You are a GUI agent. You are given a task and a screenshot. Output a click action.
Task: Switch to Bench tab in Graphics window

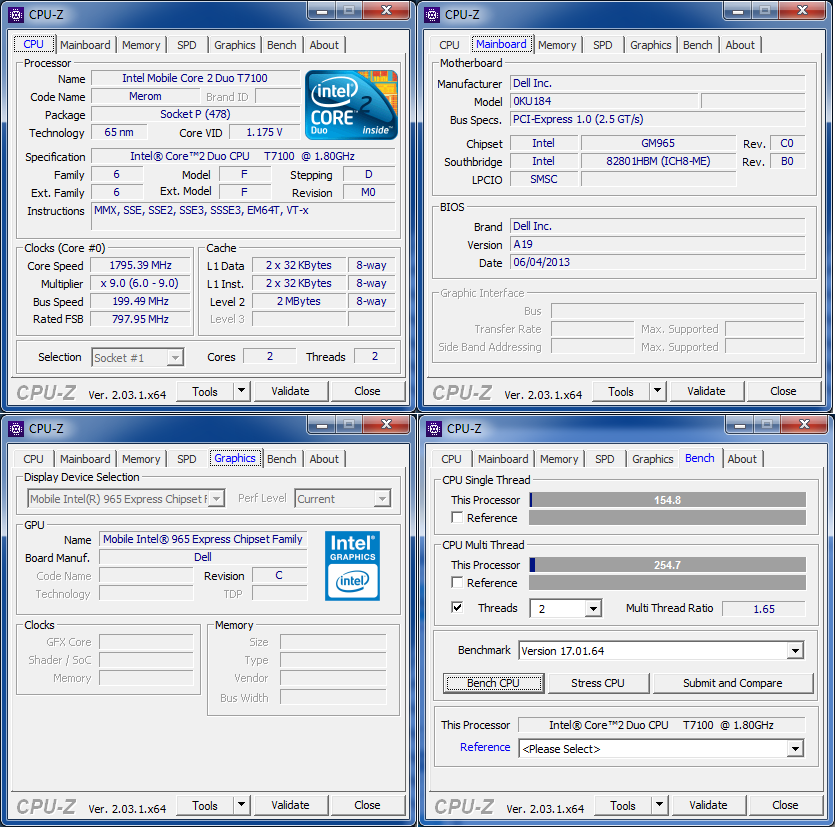click(x=282, y=459)
